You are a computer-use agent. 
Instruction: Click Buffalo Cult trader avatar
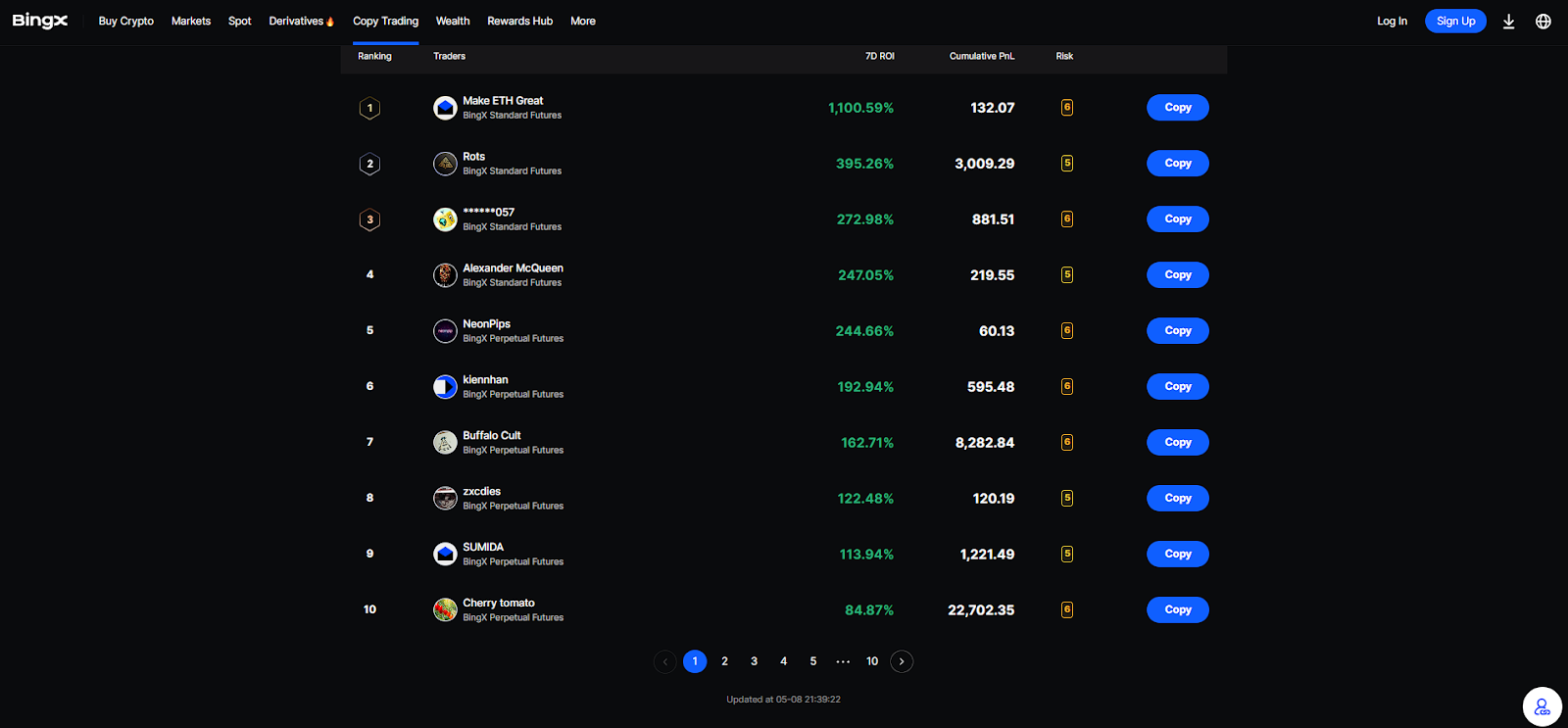click(445, 443)
